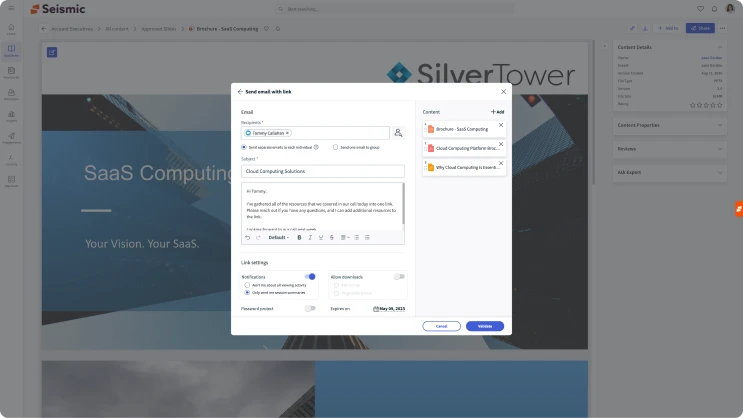The width and height of the screenshot is (743, 418).
Task: Enable the Password protect switch
Action: point(310,309)
